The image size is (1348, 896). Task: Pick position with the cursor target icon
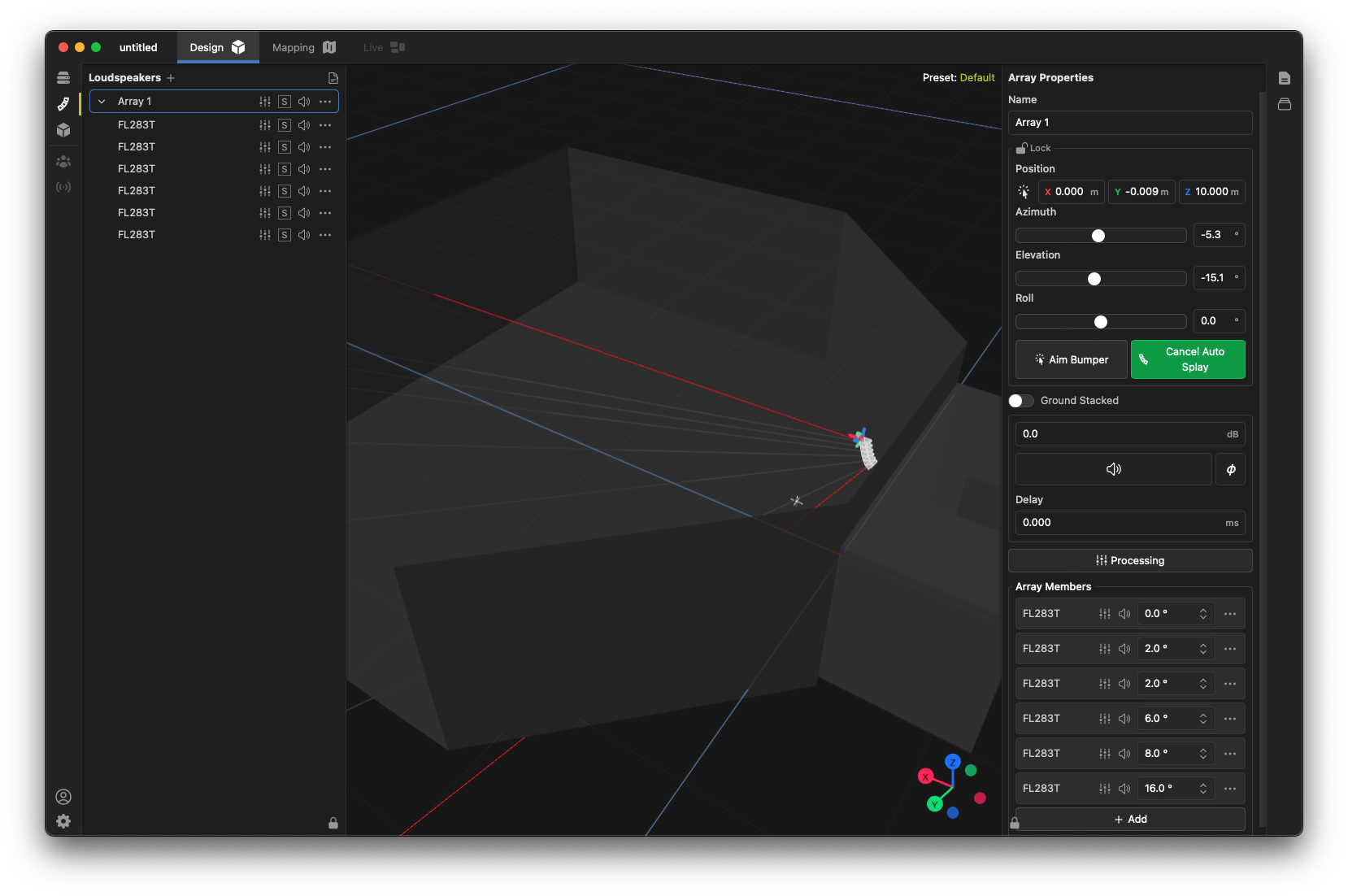1024,192
